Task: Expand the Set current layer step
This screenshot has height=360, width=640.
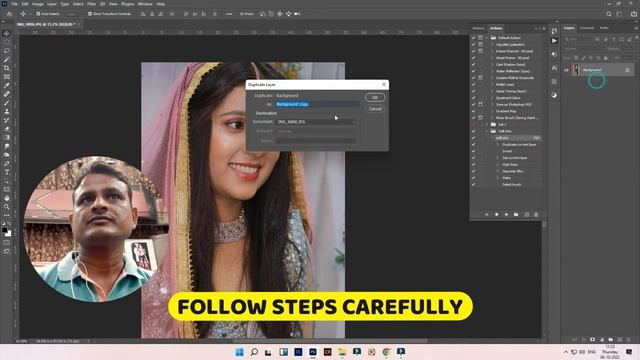Action: click(x=497, y=158)
